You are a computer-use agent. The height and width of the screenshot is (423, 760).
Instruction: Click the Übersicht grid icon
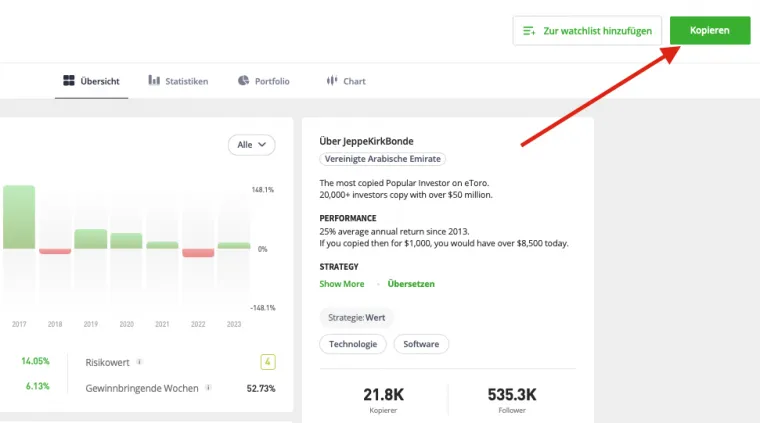pos(69,80)
